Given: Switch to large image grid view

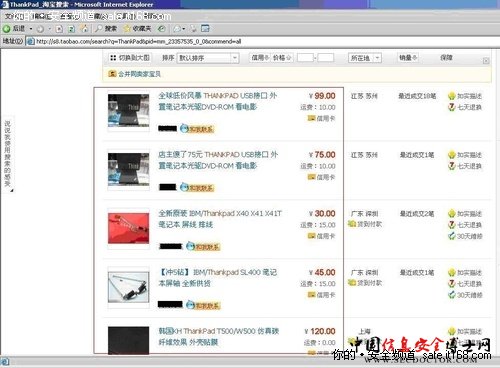Looking at the screenshot, I should pyautogui.click(x=130, y=58).
